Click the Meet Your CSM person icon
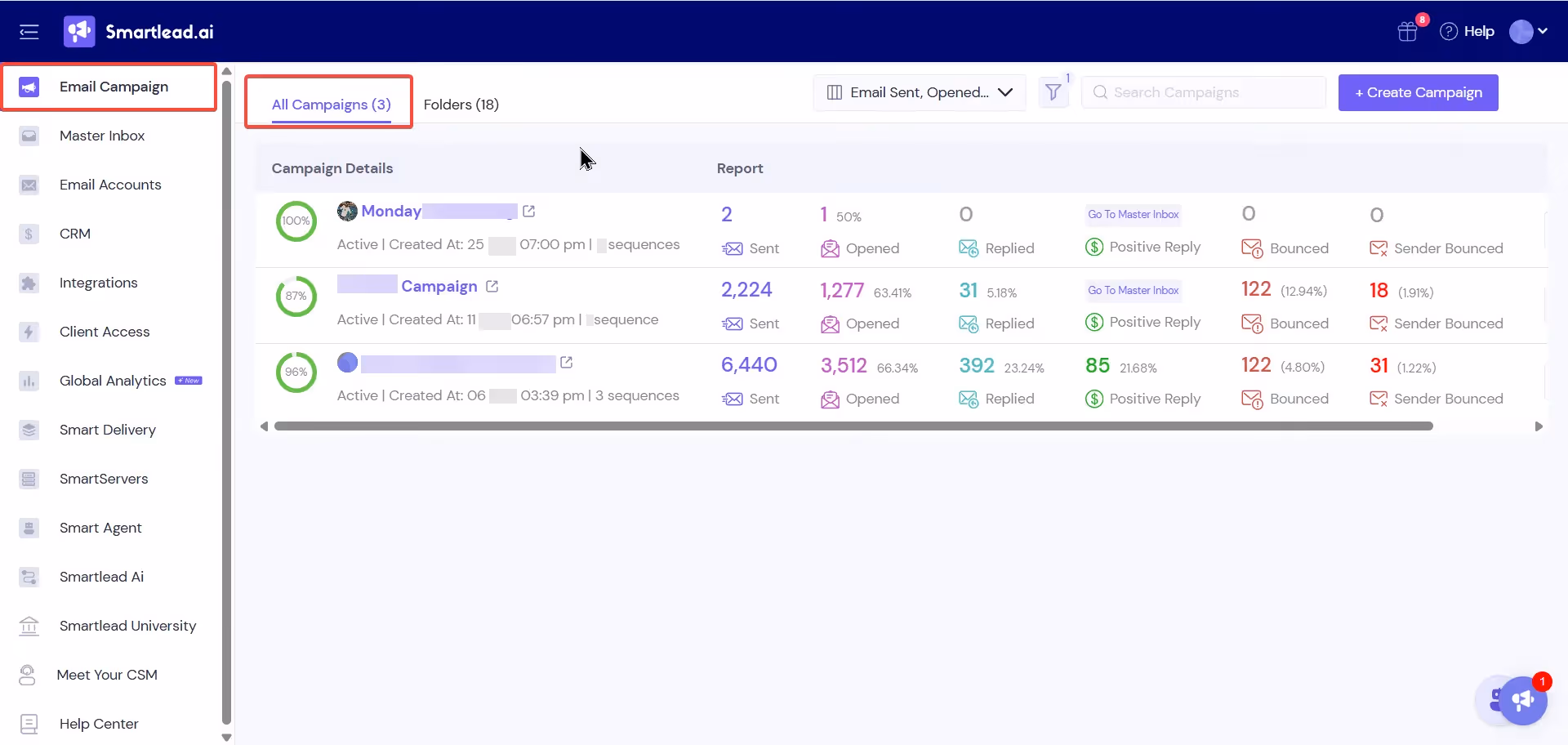 [x=27, y=675]
